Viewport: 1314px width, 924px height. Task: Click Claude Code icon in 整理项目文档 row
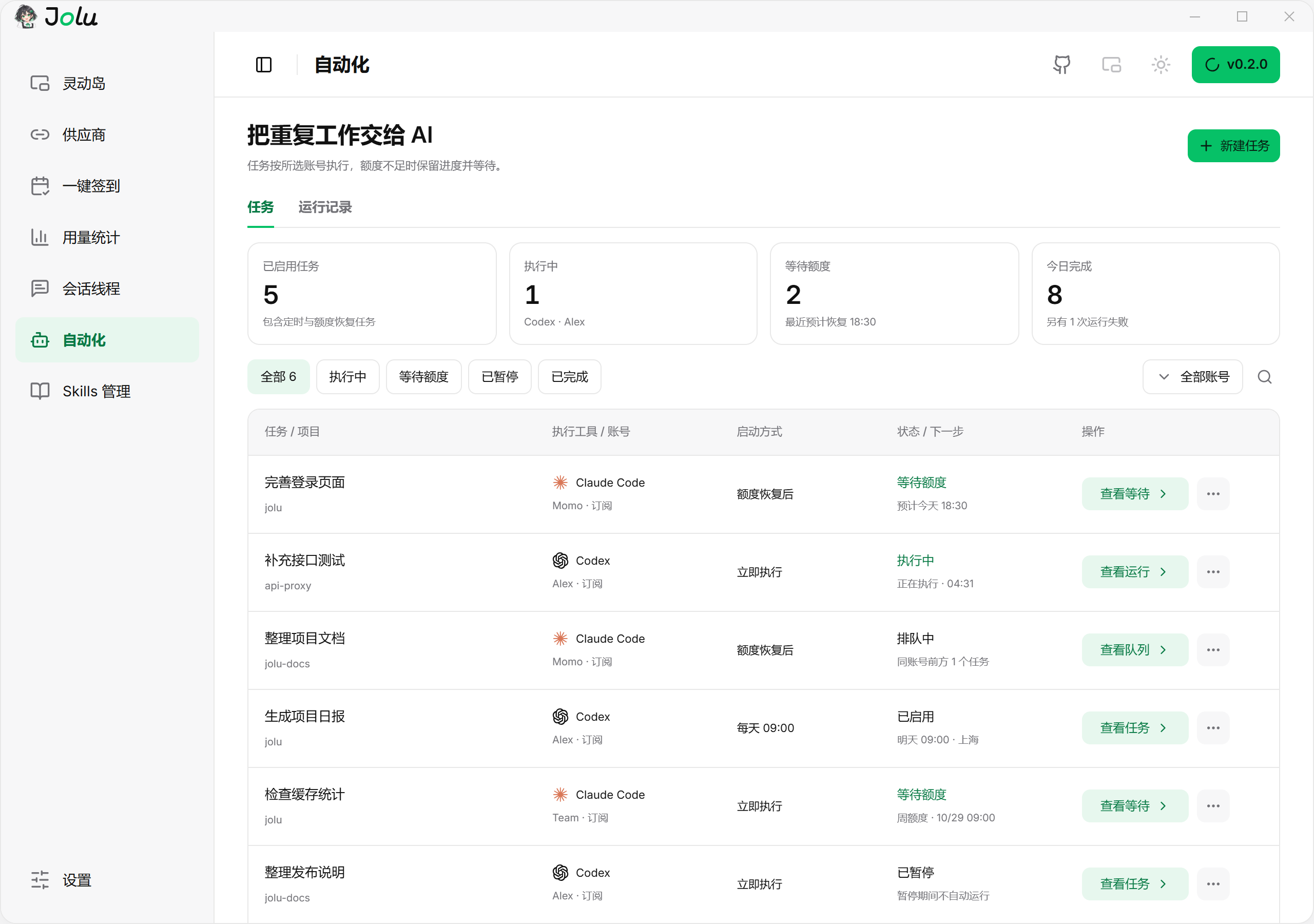561,638
